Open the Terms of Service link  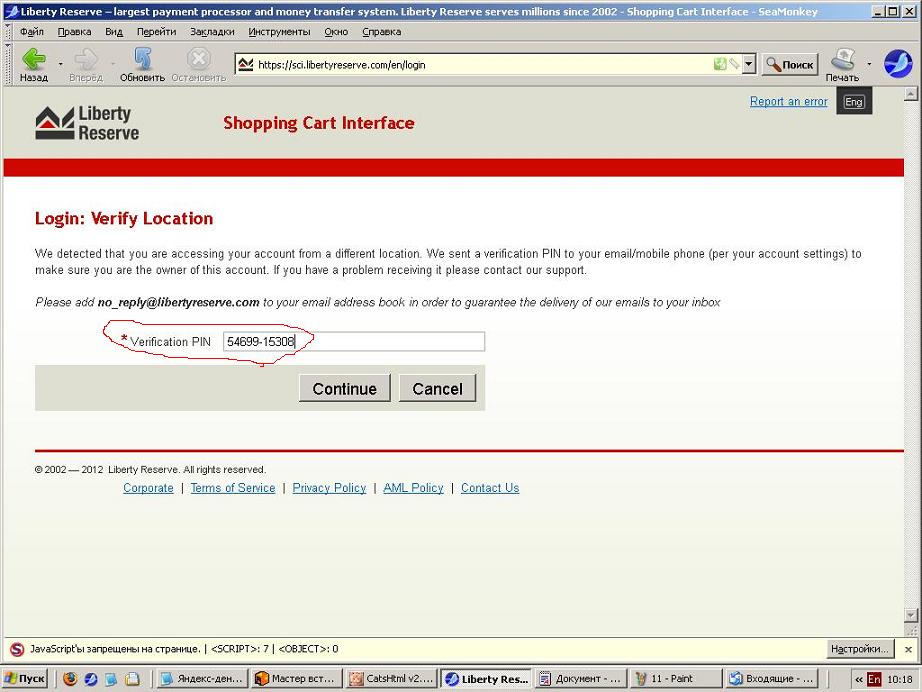click(x=233, y=488)
